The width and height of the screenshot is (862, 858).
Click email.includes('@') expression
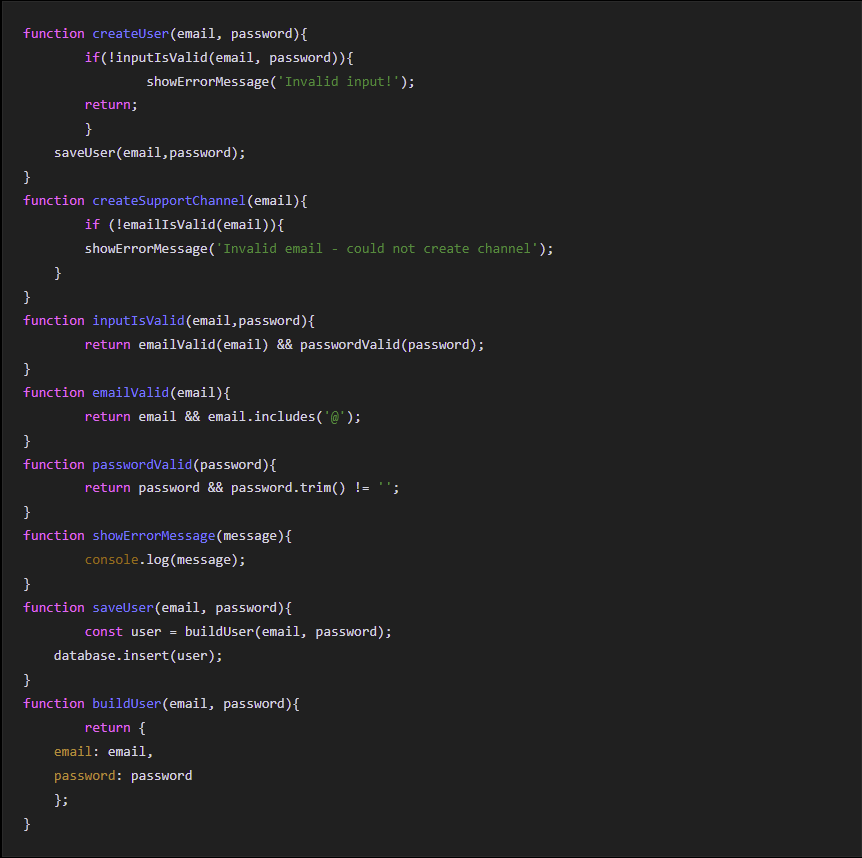tap(280, 417)
